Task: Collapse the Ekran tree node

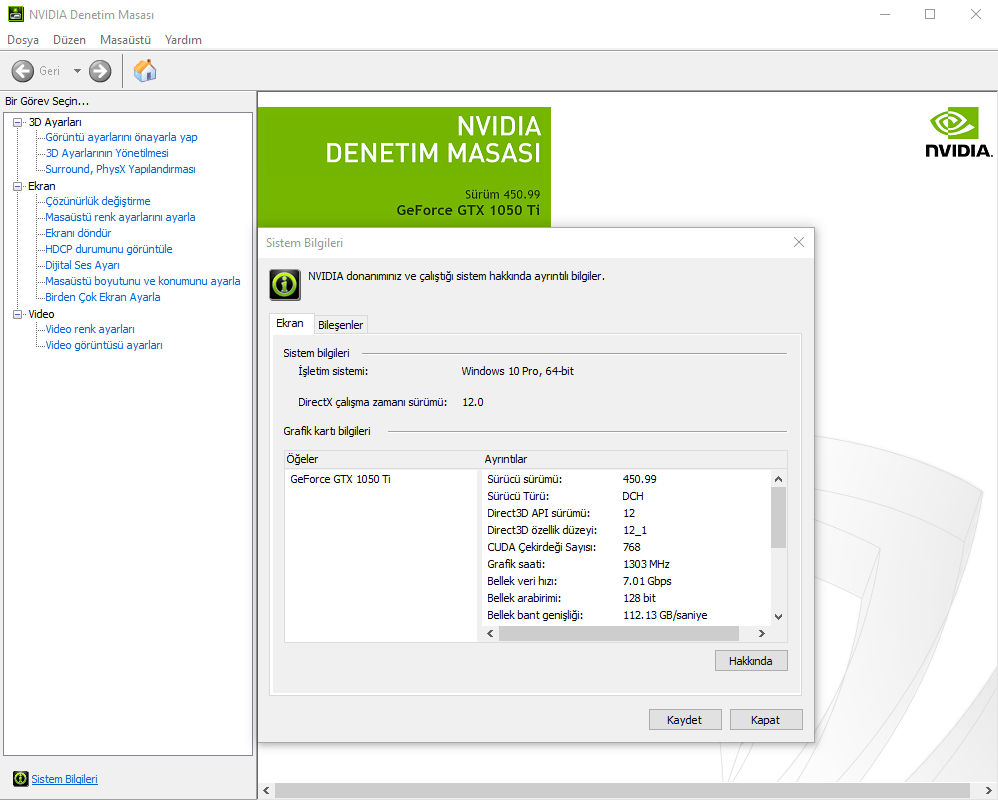Action: pos(18,186)
